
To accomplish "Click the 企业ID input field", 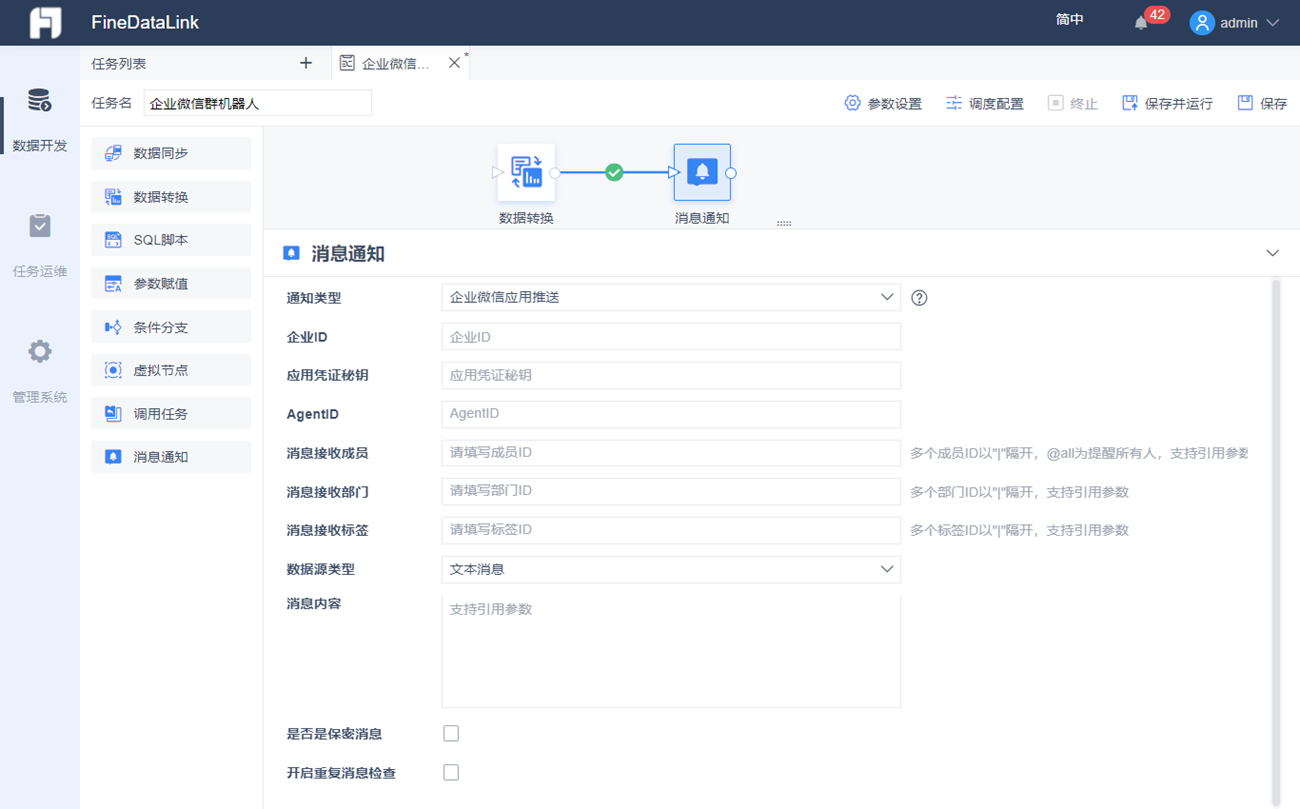I will pyautogui.click(x=671, y=337).
